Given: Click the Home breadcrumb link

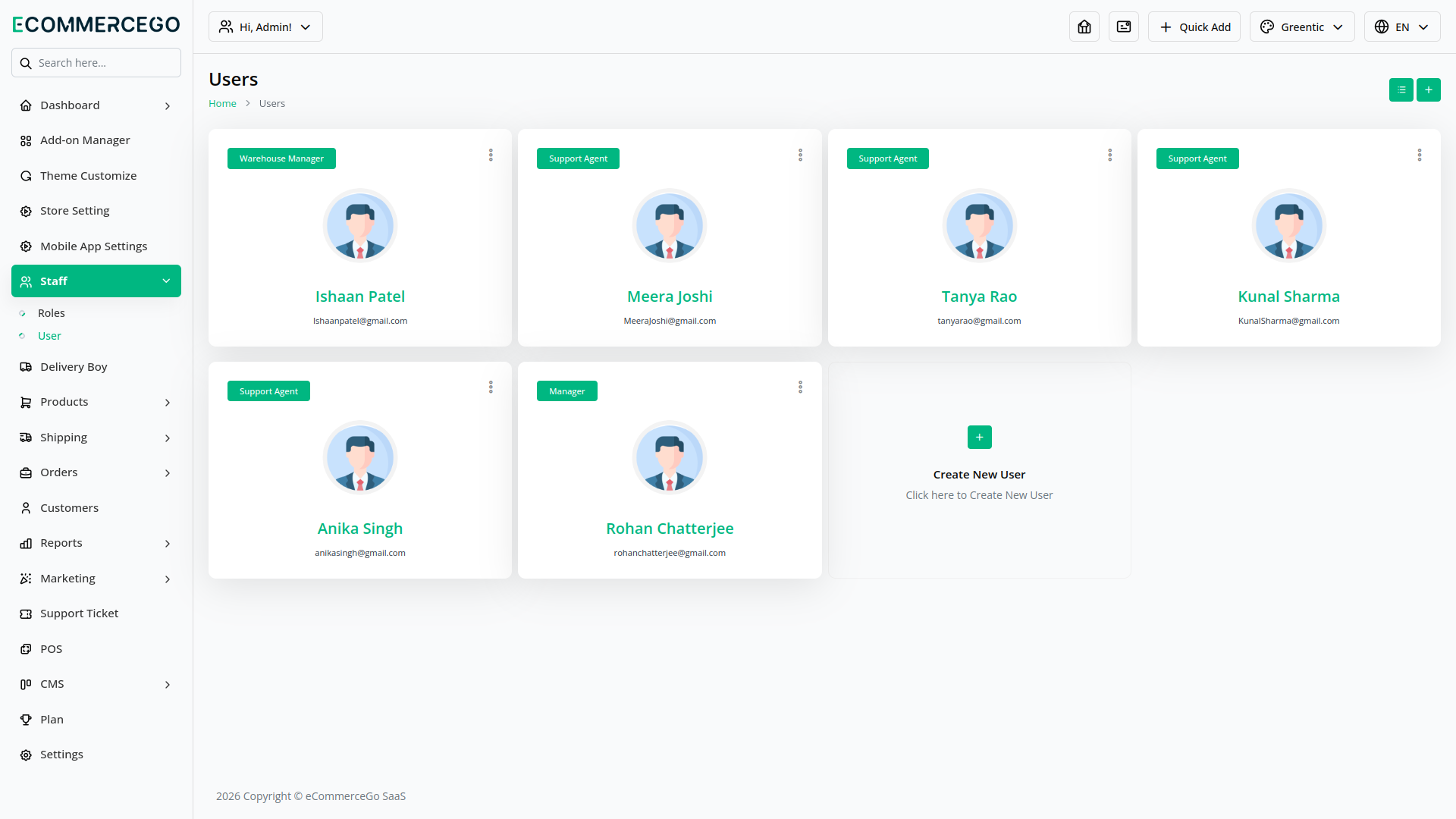Looking at the screenshot, I should [222, 104].
